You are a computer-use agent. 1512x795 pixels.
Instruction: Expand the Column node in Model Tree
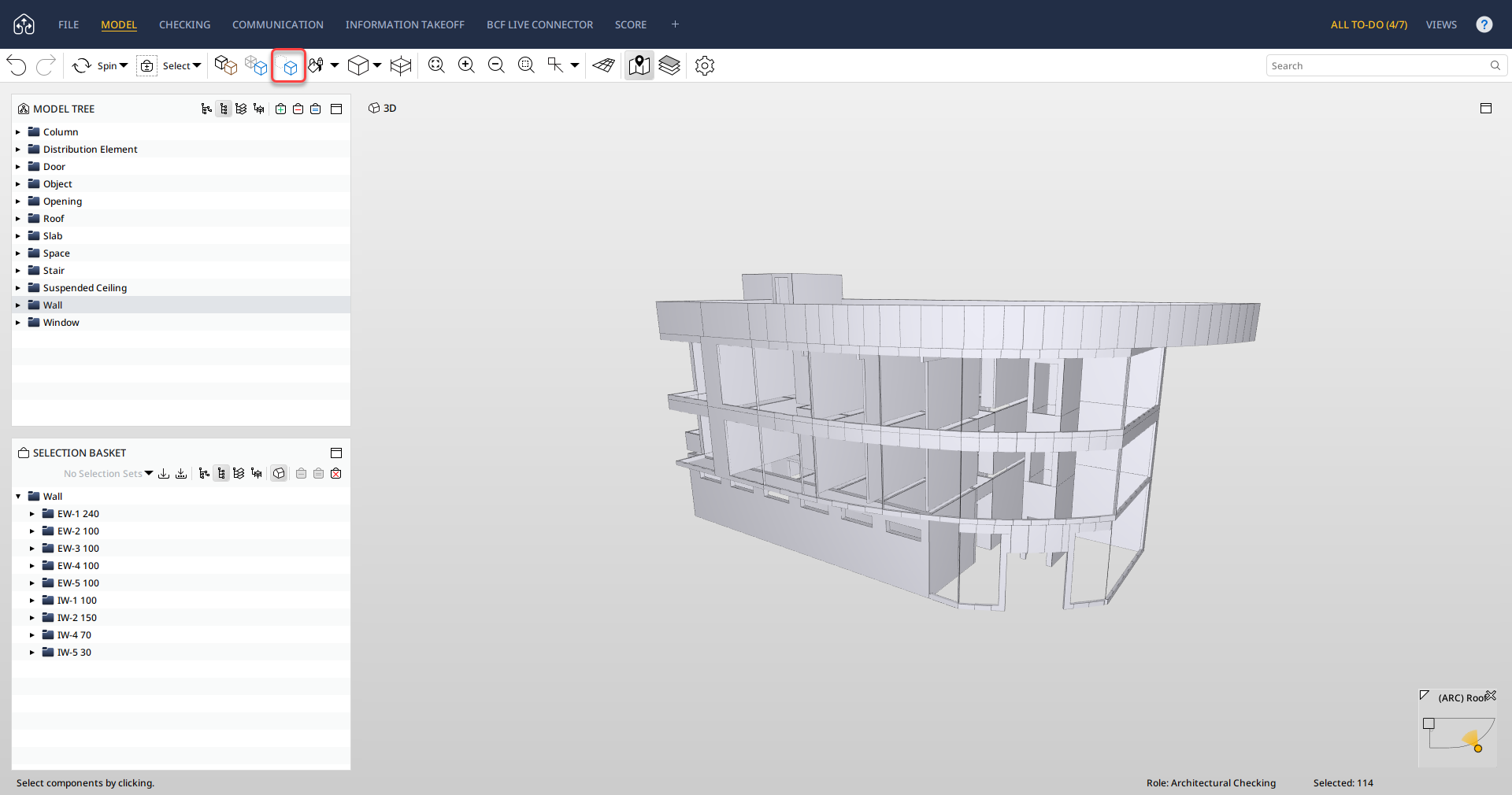18,131
